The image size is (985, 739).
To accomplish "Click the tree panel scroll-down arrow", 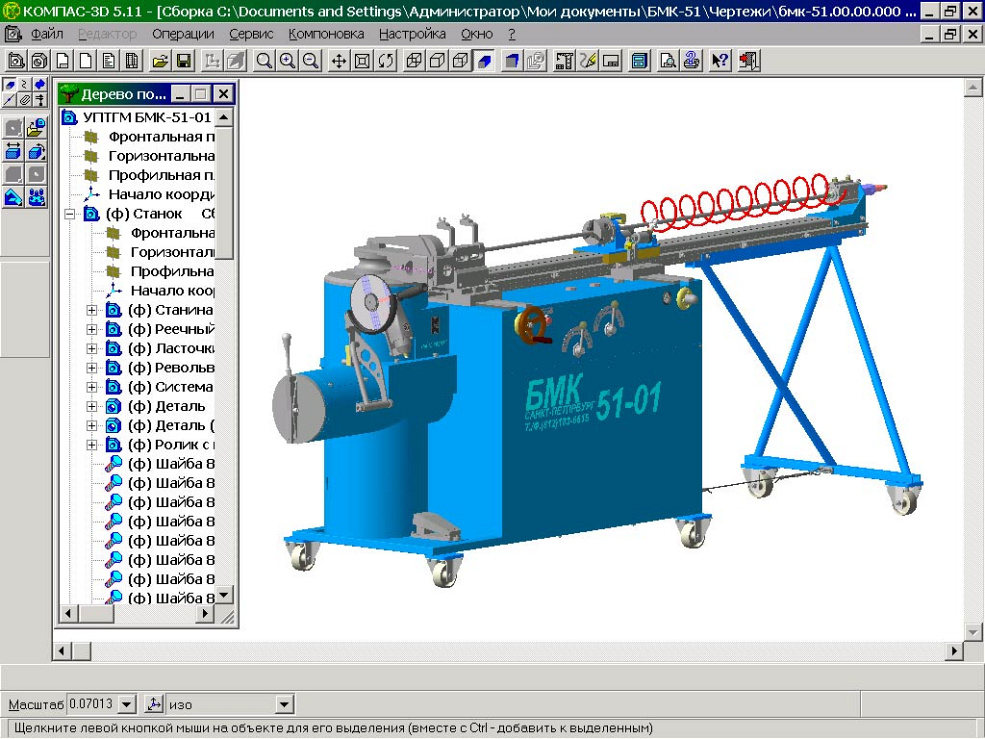I will tap(224, 595).
